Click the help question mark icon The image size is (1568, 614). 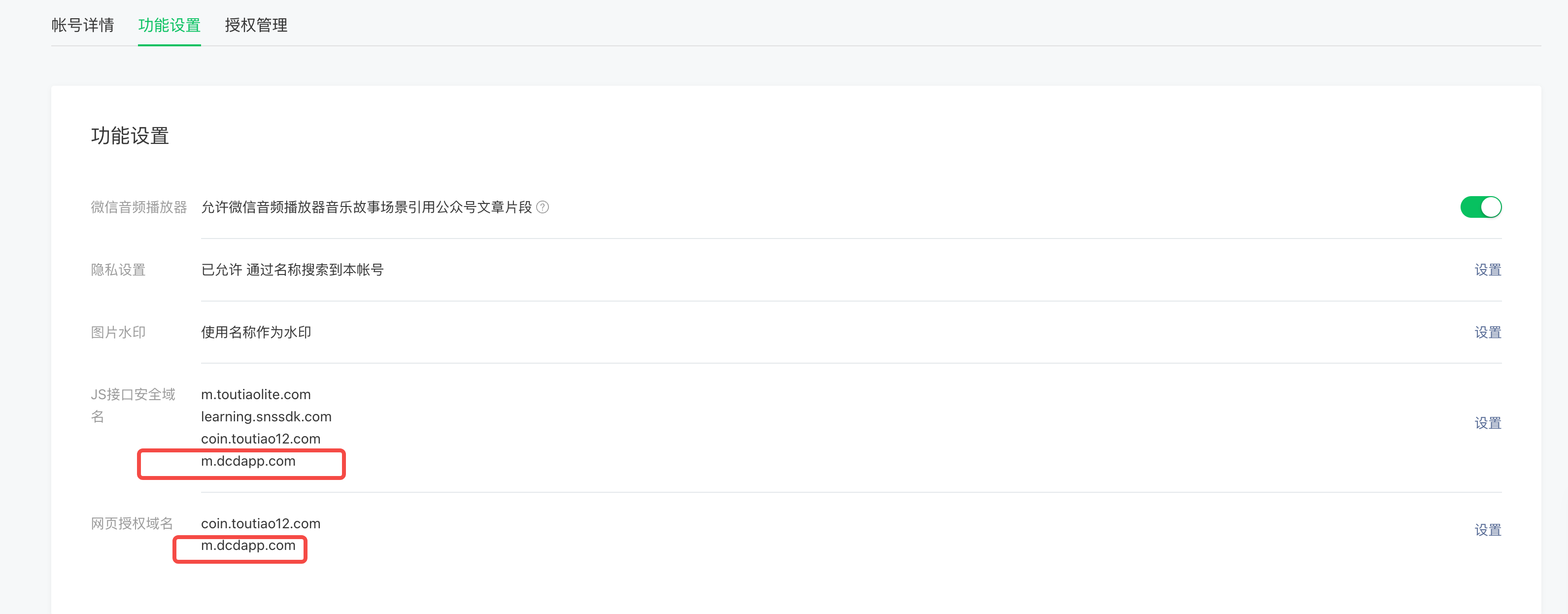coord(543,207)
